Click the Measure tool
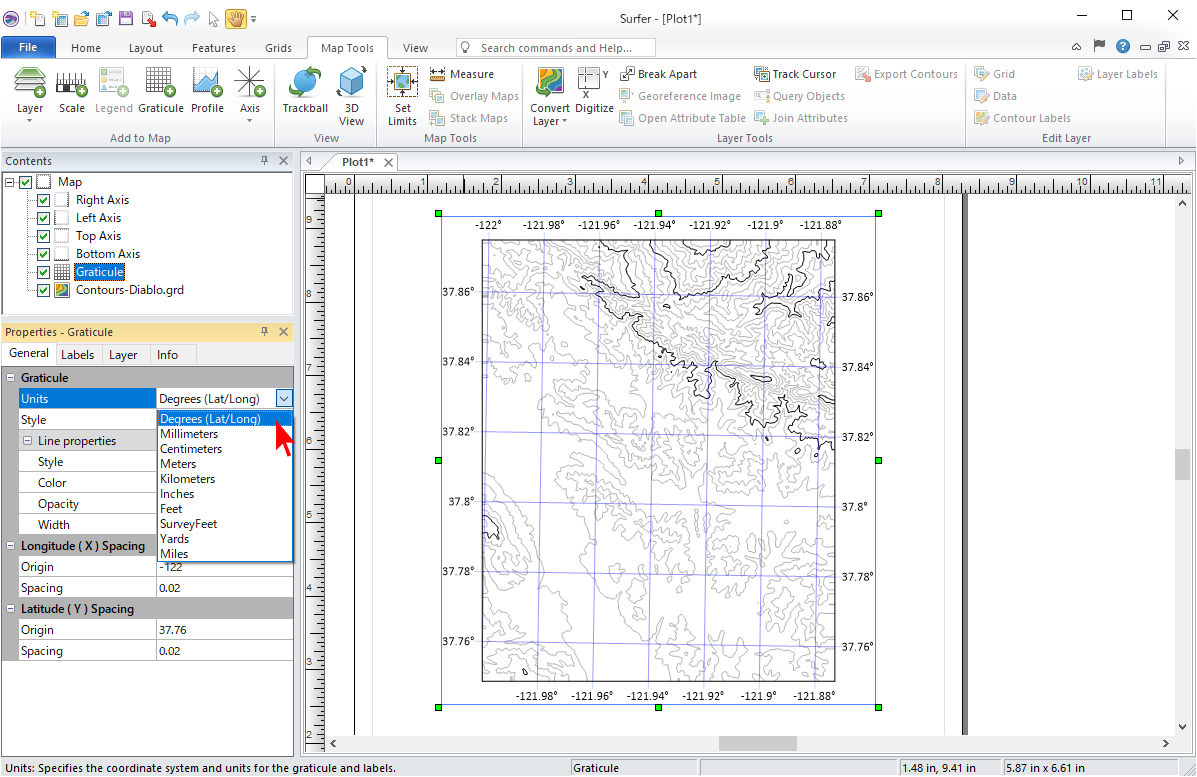Screen dimensions: 1197x777 click(x=461, y=74)
